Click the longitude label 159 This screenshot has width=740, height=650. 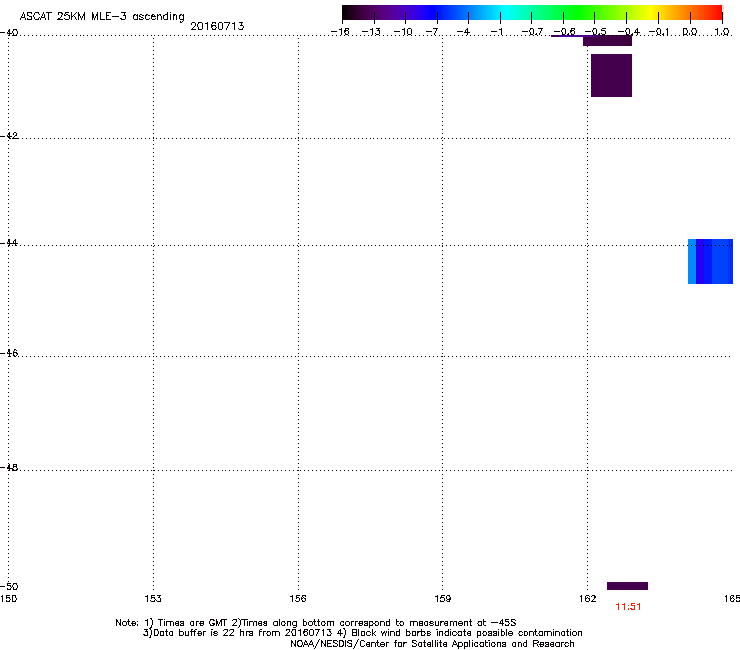[x=442, y=599]
